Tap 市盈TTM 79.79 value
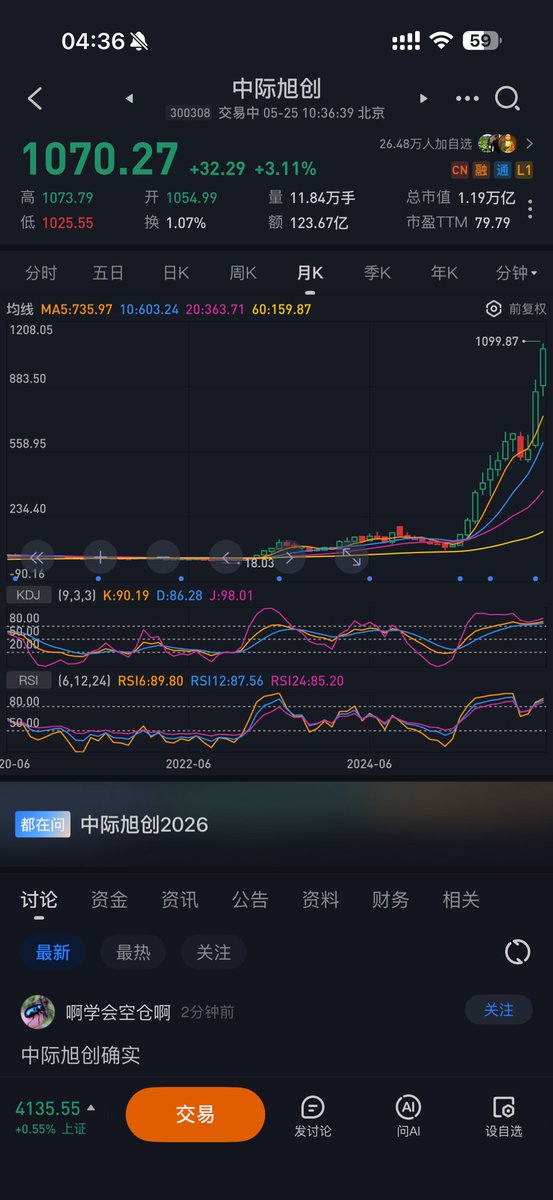The width and height of the screenshot is (553, 1200). 458,222
